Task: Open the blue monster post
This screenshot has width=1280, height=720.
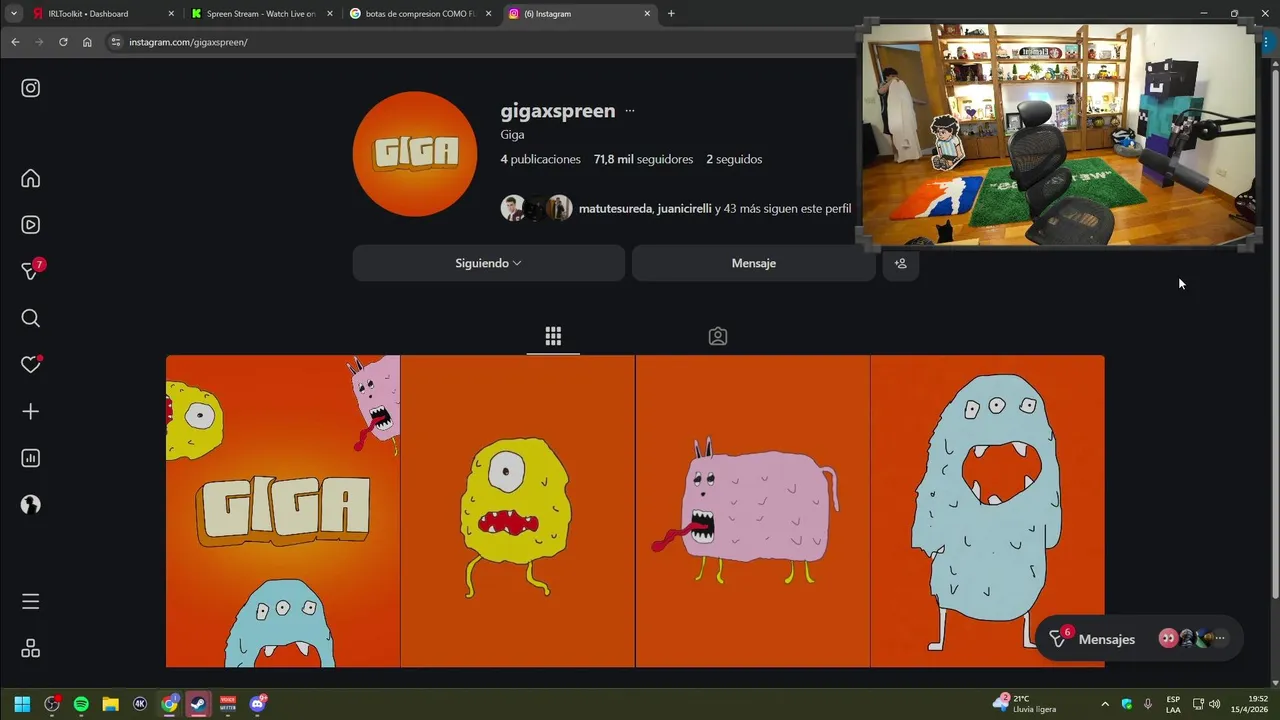Action: pyautogui.click(x=988, y=511)
